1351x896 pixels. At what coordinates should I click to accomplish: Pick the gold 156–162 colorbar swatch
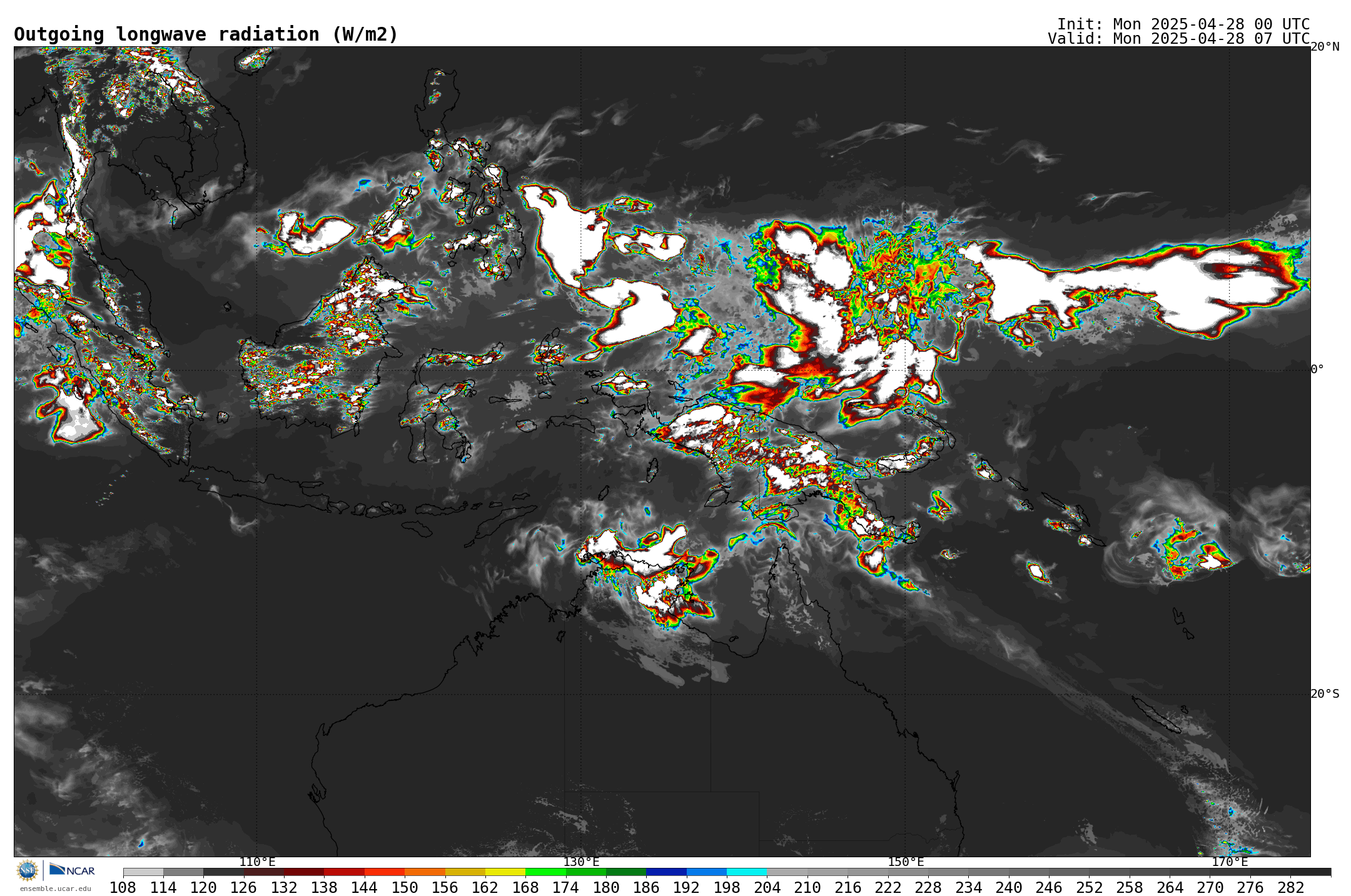(x=465, y=872)
